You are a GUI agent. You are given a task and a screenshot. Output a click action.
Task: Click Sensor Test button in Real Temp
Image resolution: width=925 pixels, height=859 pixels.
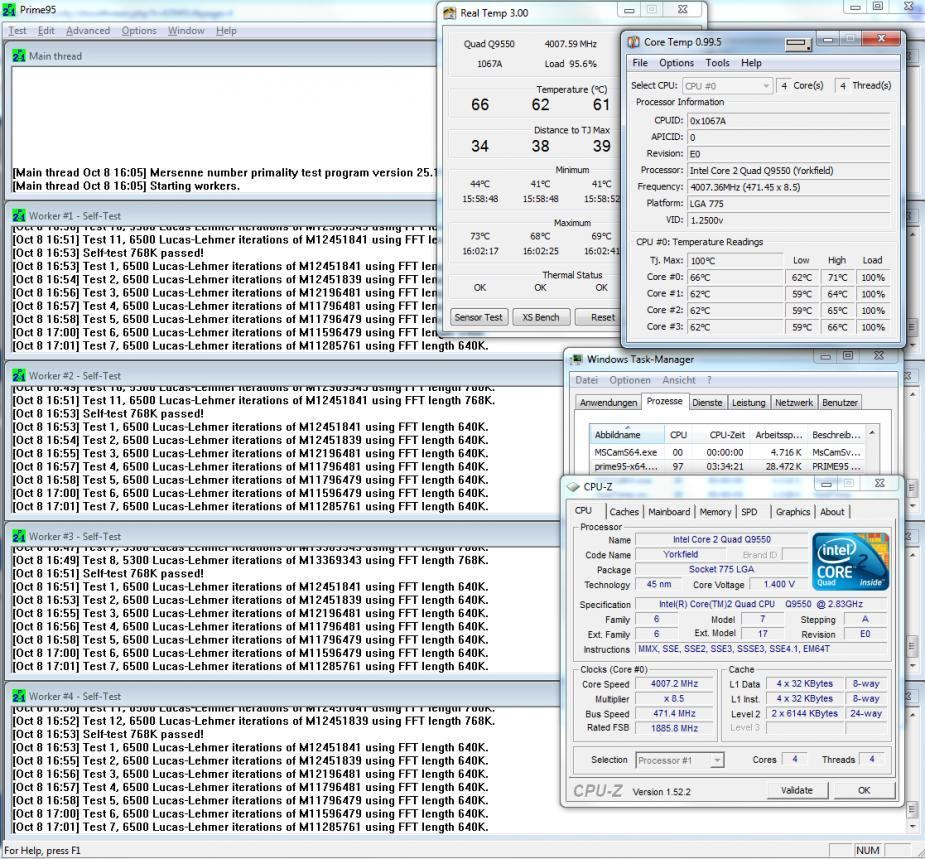[478, 317]
